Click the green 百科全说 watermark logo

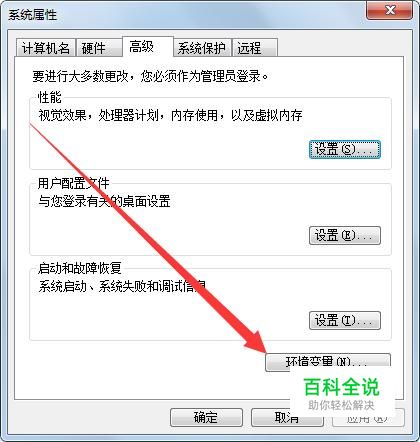342,387
